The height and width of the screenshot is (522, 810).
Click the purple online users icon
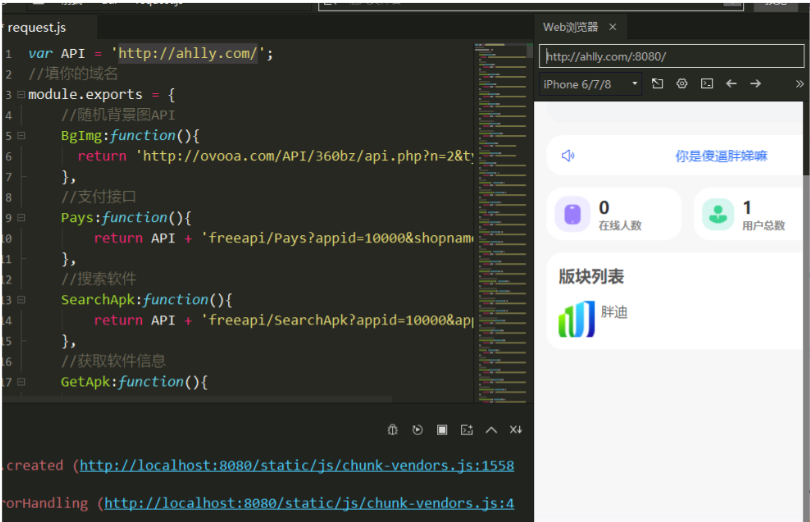[x=572, y=215]
